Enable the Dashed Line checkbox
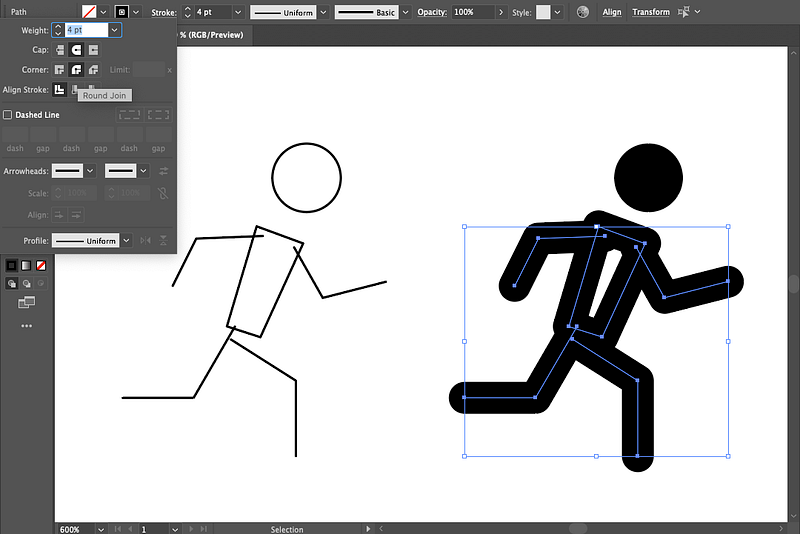The width and height of the screenshot is (800, 534). [8, 115]
